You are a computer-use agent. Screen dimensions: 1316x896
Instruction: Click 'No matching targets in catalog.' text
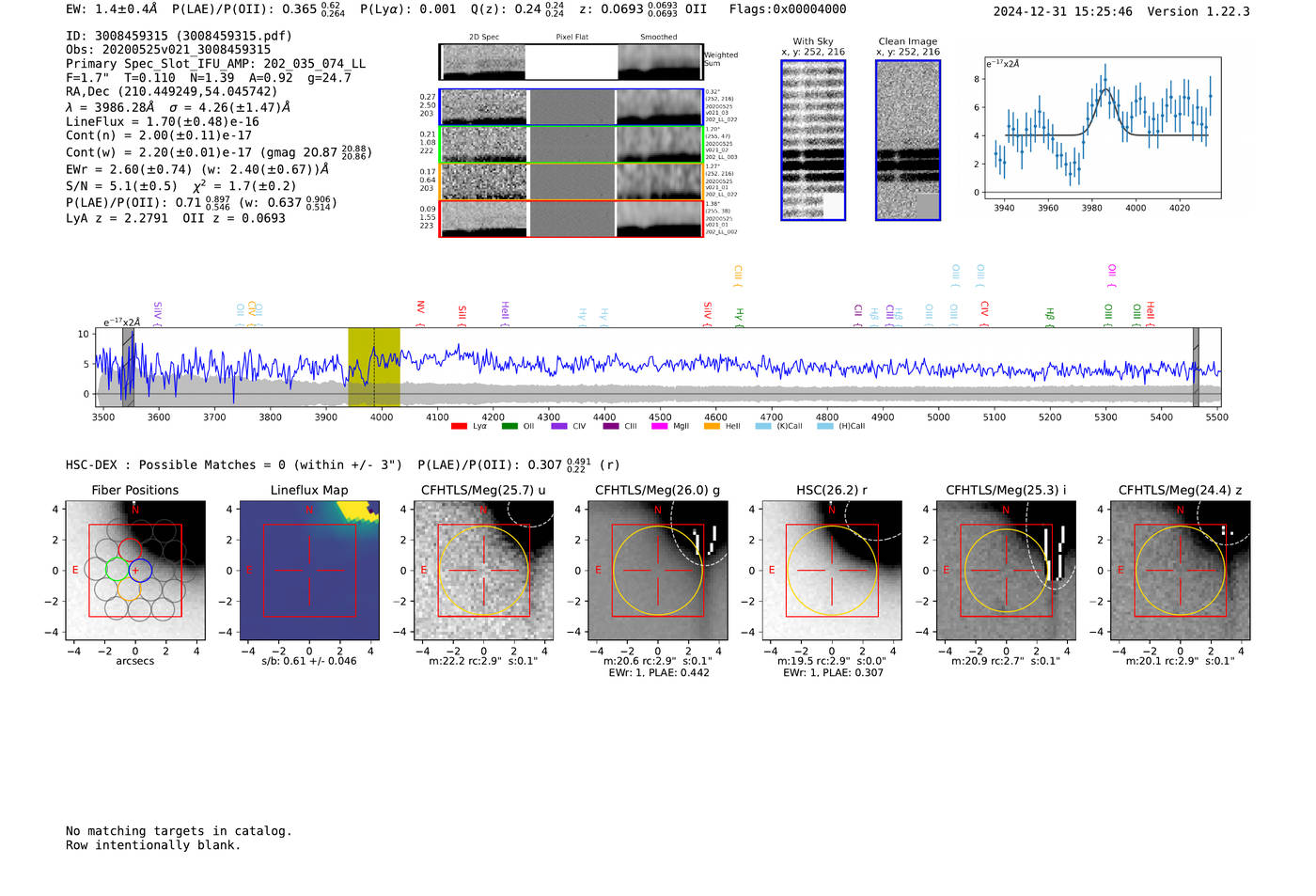pyautogui.click(x=179, y=831)
